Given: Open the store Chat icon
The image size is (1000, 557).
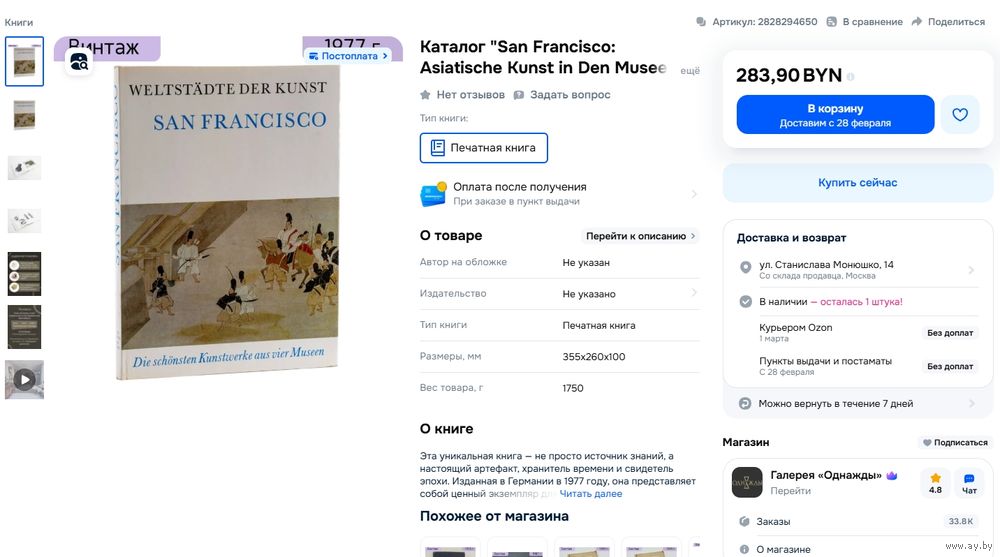Looking at the screenshot, I should point(969,483).
